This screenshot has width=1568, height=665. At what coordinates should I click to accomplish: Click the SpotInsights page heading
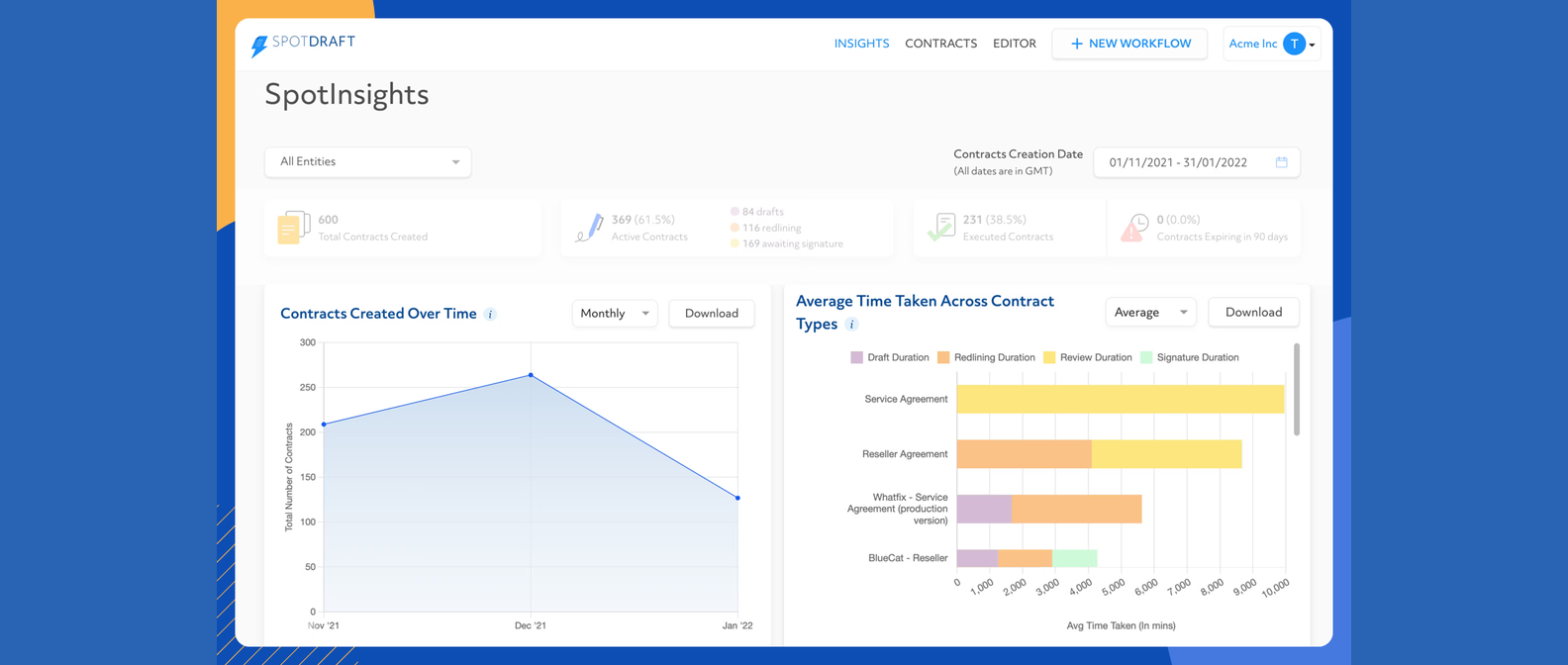point(346,95)
